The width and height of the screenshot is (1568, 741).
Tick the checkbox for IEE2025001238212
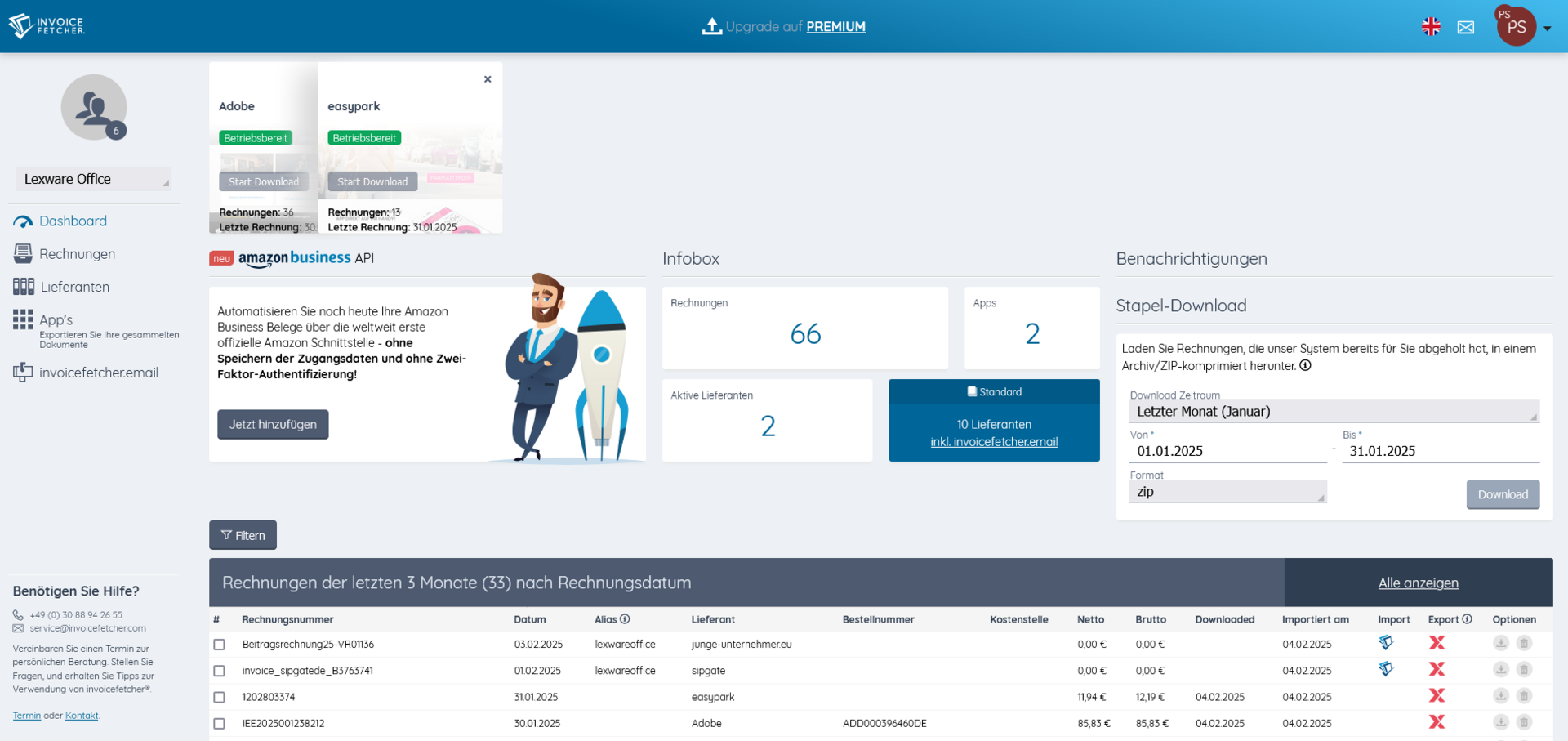(219, 724)
